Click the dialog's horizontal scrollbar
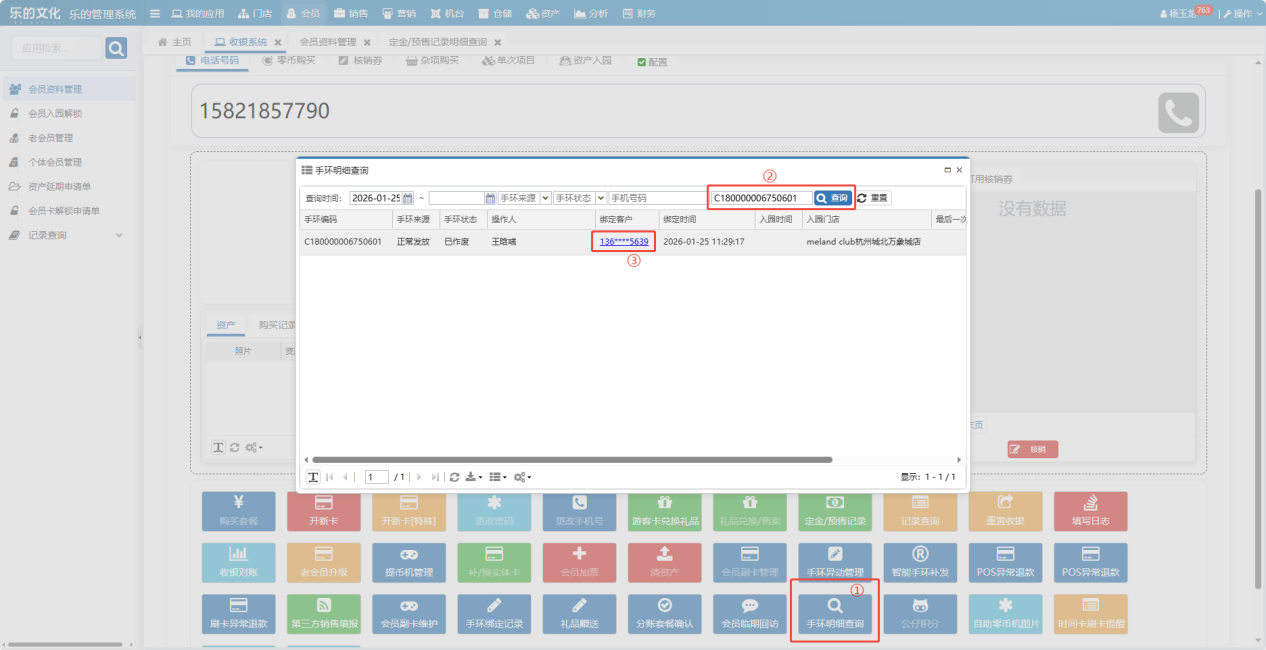Viewport: 1266px width, 650px height. click(570, 460)
